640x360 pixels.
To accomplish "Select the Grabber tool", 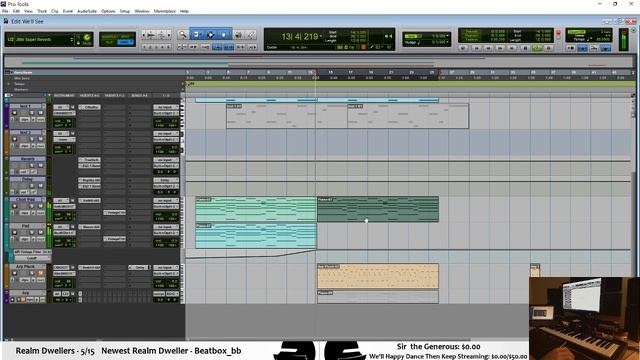I will point(224,35).
